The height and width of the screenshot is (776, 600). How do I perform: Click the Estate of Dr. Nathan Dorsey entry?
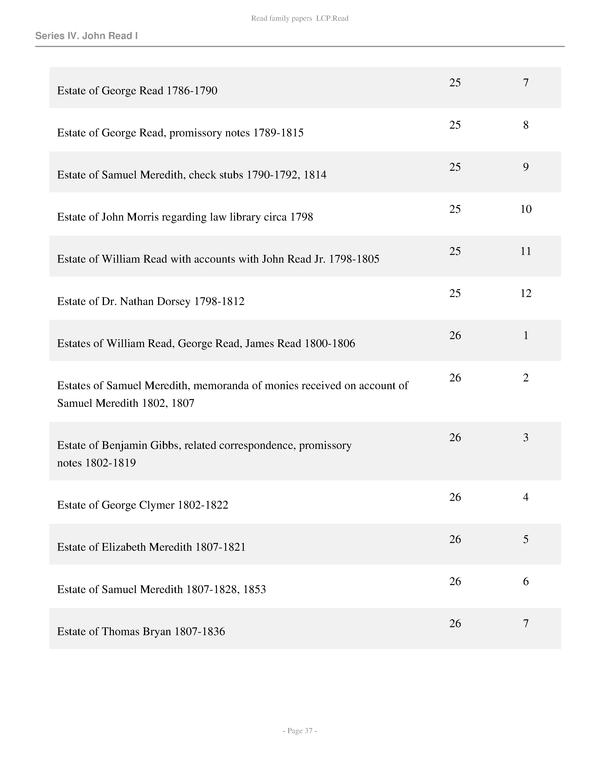(151, 301)
